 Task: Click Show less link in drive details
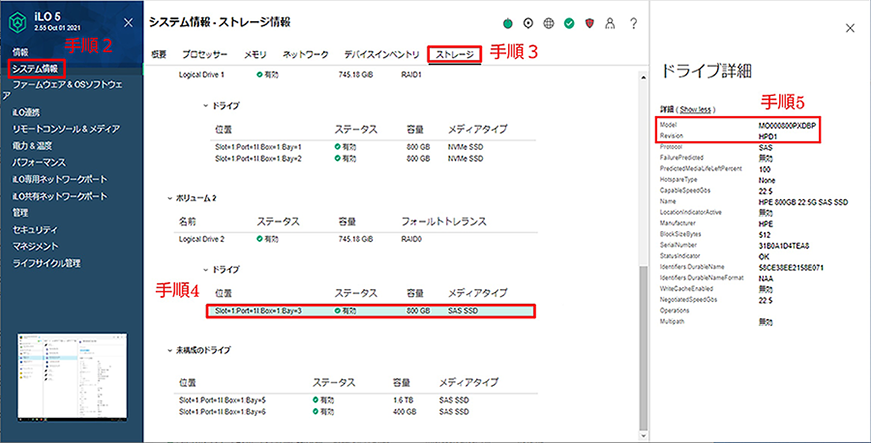695,109
